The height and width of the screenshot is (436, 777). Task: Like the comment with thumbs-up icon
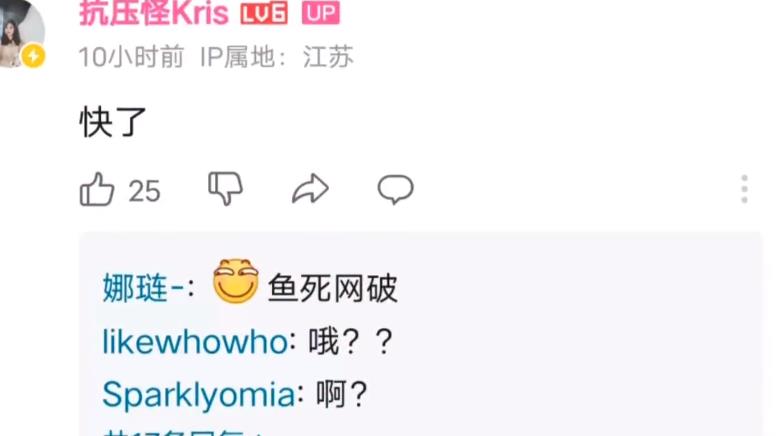pos(97,189)
